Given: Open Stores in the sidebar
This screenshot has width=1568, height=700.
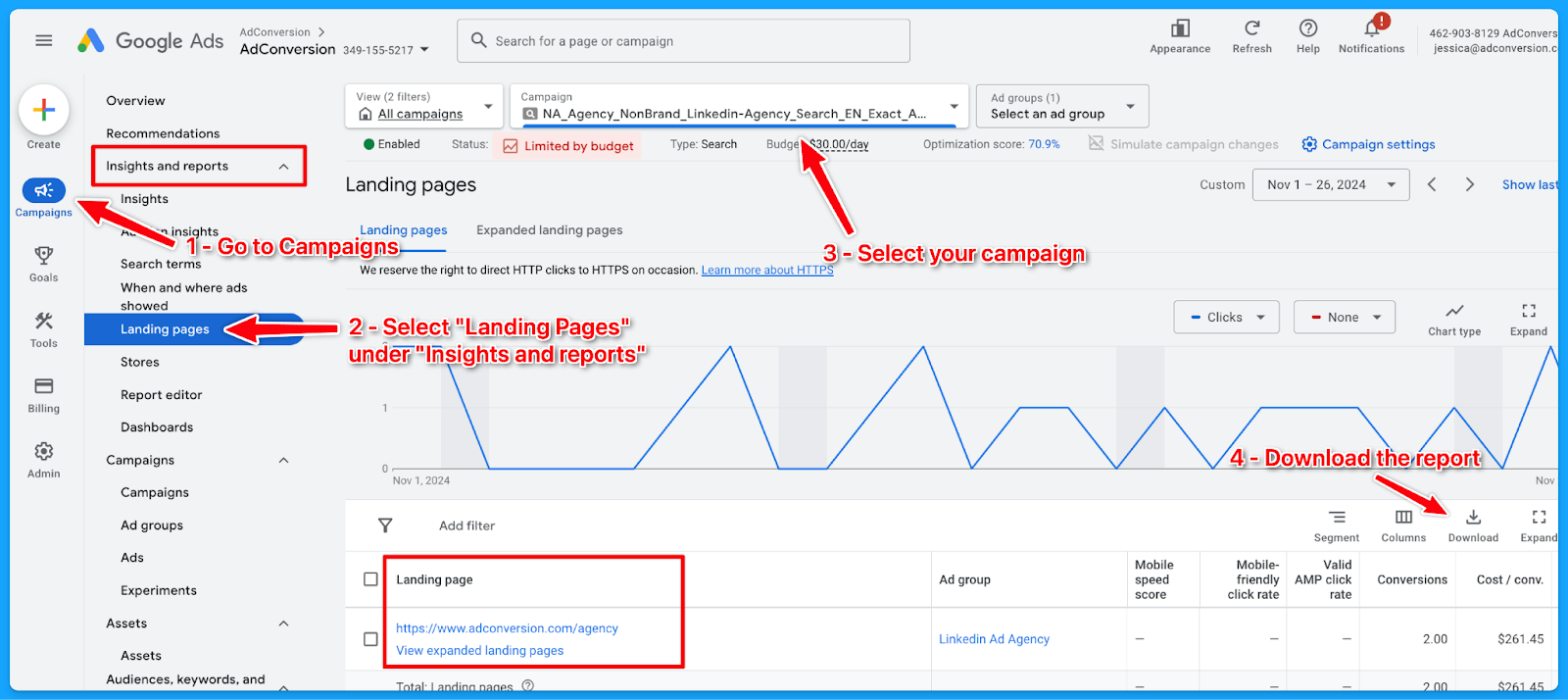Looking at the screenshot, I should click(140, 362).
